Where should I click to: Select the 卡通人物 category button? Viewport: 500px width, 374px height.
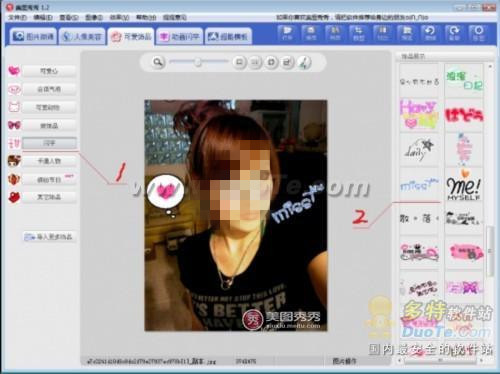49,161
